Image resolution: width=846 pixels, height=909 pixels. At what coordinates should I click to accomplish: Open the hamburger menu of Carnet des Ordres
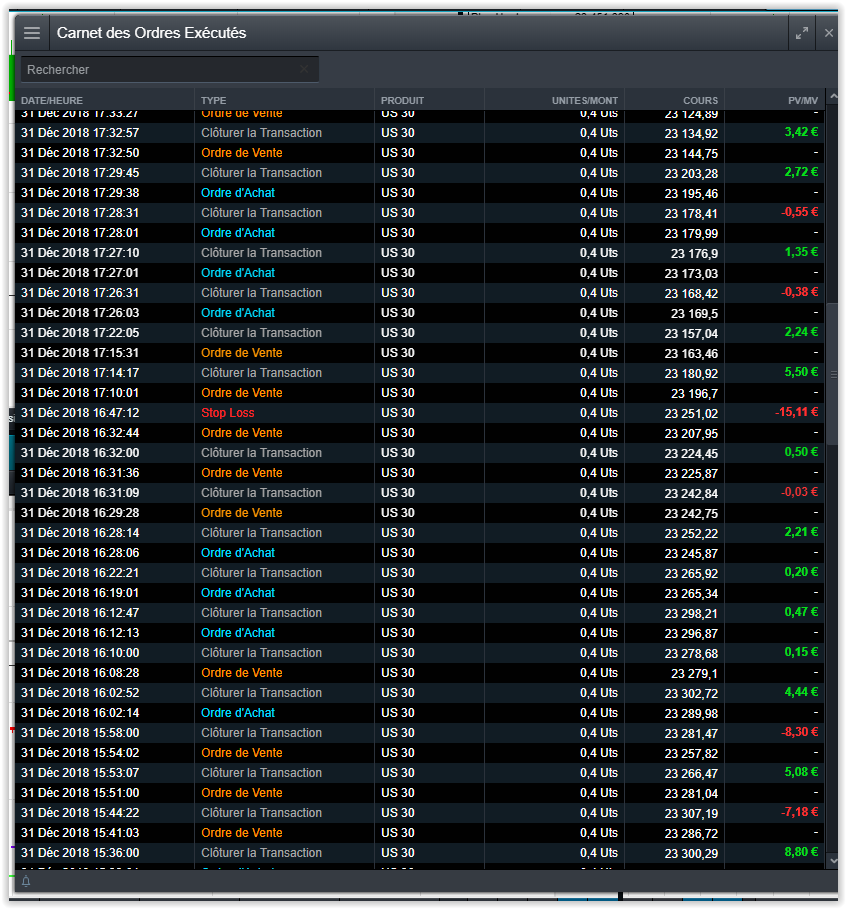click(x=32, y=33)
